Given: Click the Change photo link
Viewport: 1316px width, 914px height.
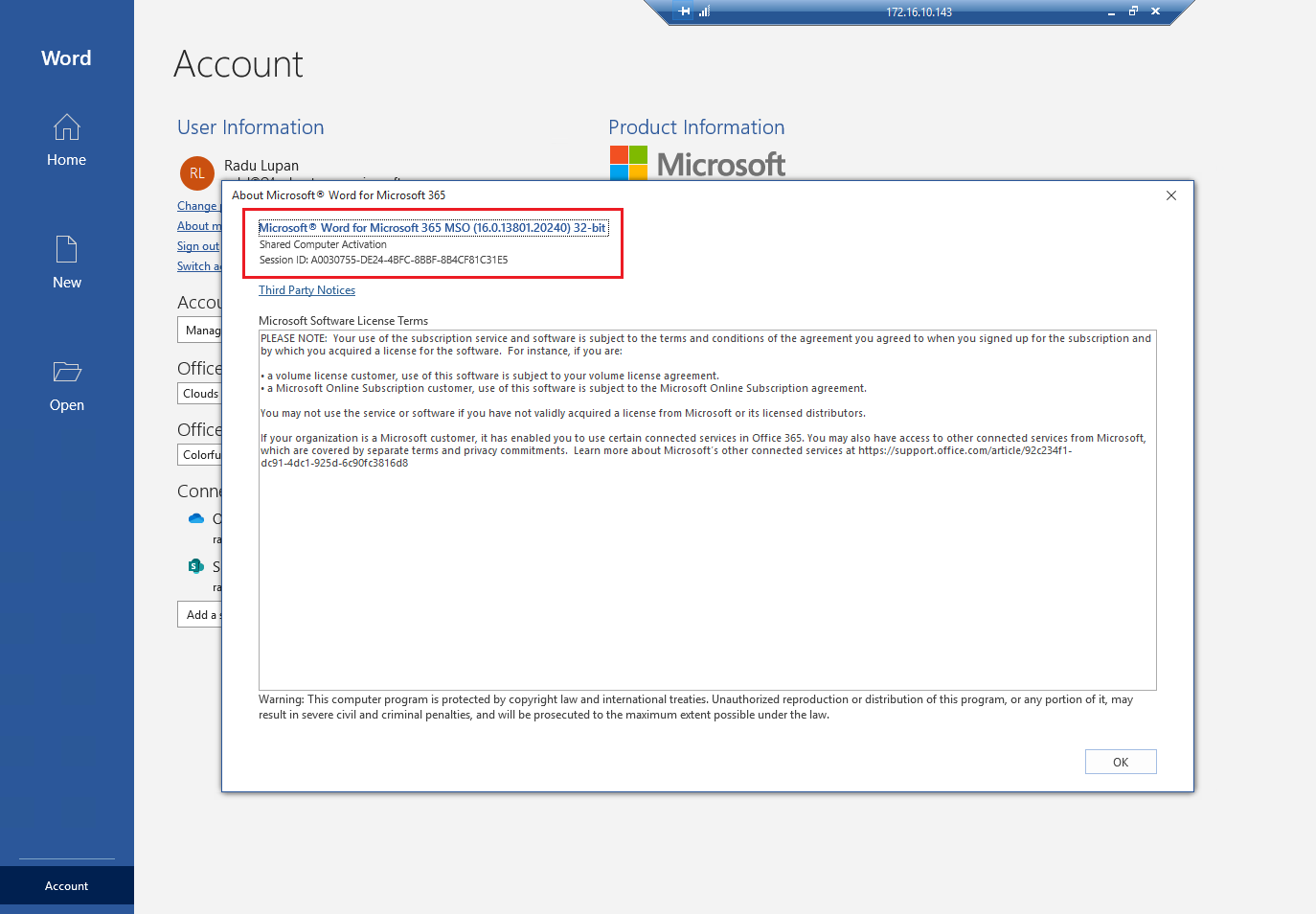Looking at the screenshot, I should pos(198,206).
